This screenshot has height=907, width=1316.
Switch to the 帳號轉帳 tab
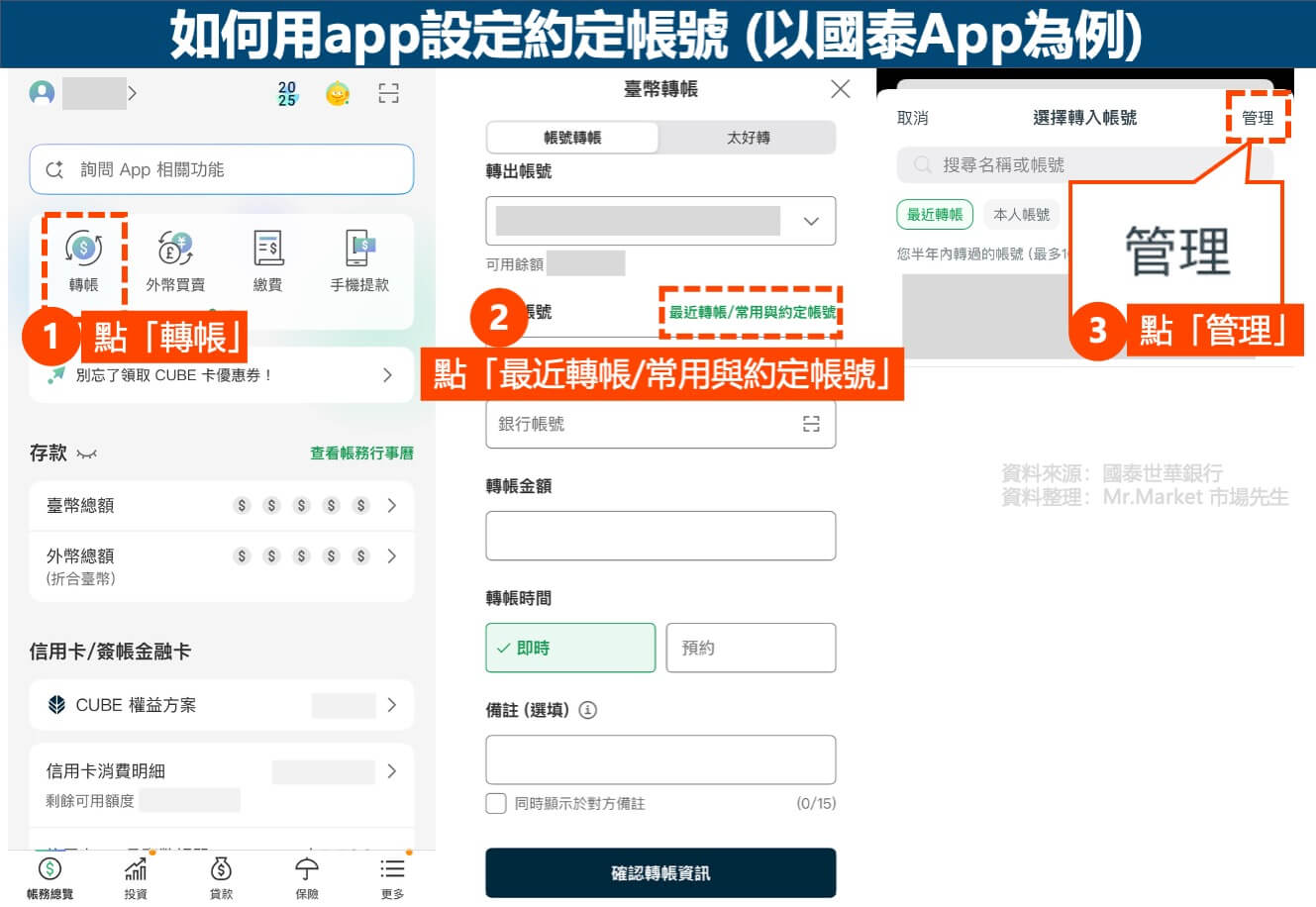pyautogui.click(x=571, y=138)
